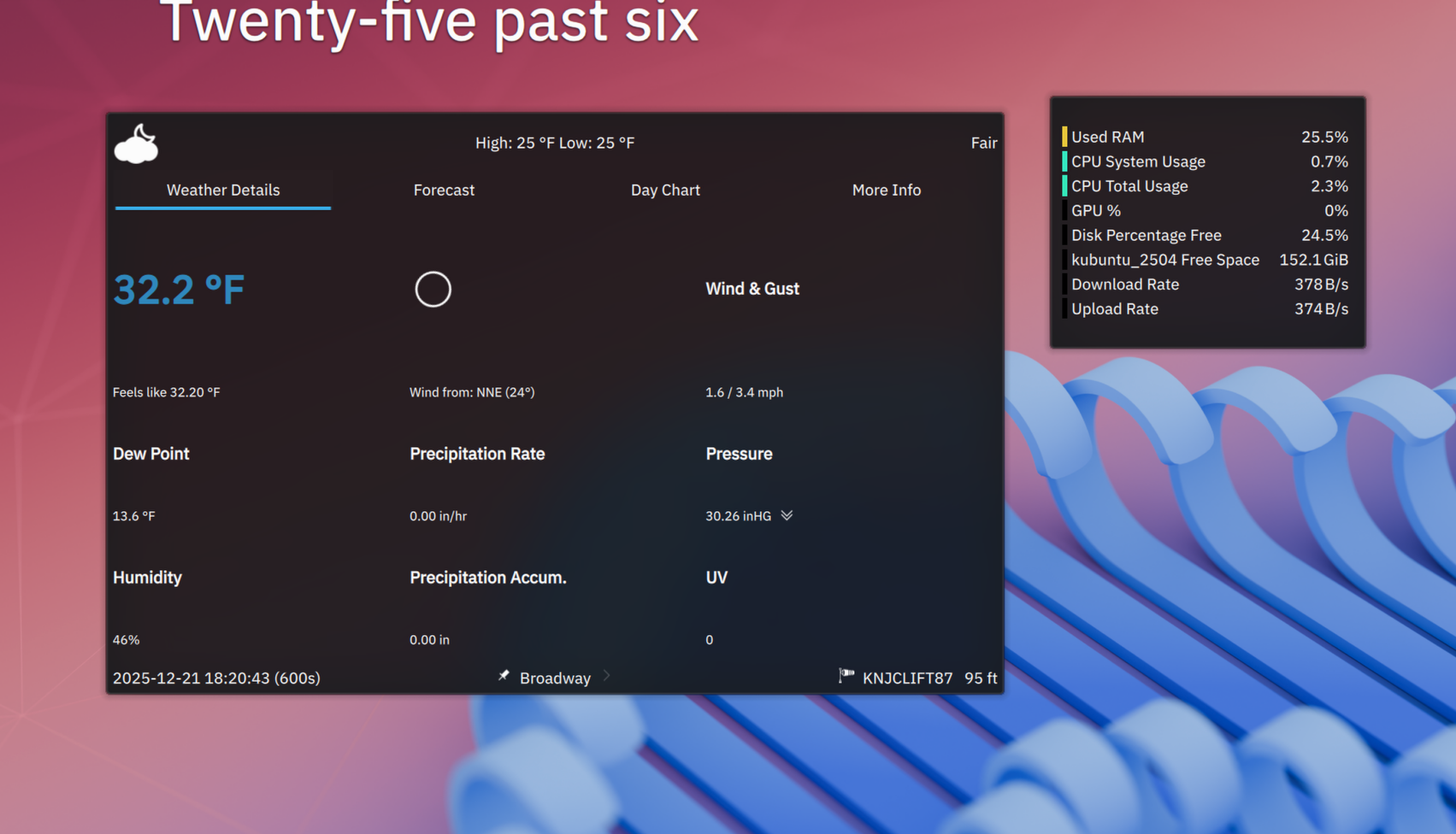Click the yellow Used RAM indicator bar
The width and height of the screenshot is (1456, 834).
click(1063, 136)
